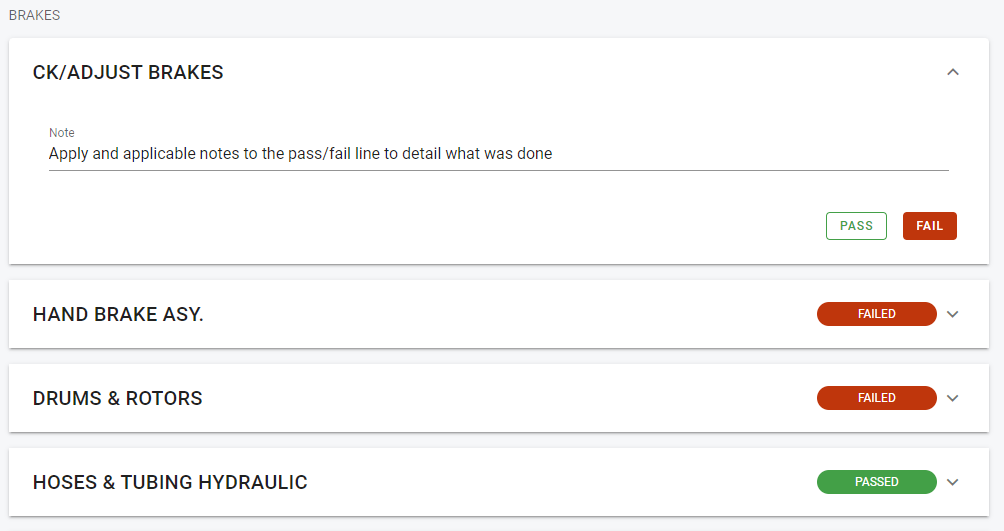Image resolution: width=1004 pixels, height=531 pixels.
Task: Click the small Note field label
Action: [x=62, y=133]
